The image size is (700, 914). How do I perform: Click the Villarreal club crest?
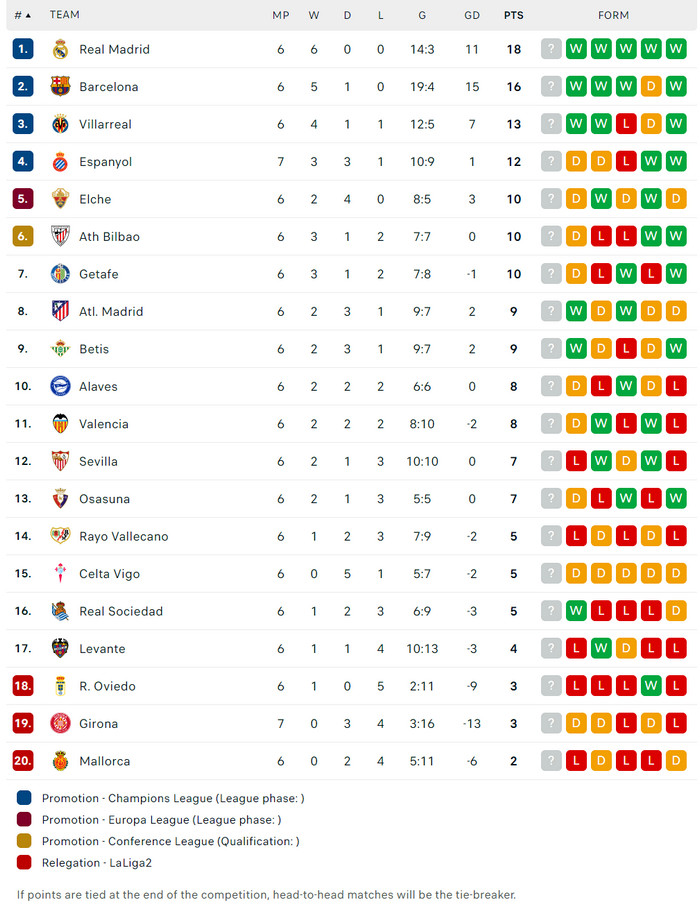pyautogui.click(x=60, y=124)
